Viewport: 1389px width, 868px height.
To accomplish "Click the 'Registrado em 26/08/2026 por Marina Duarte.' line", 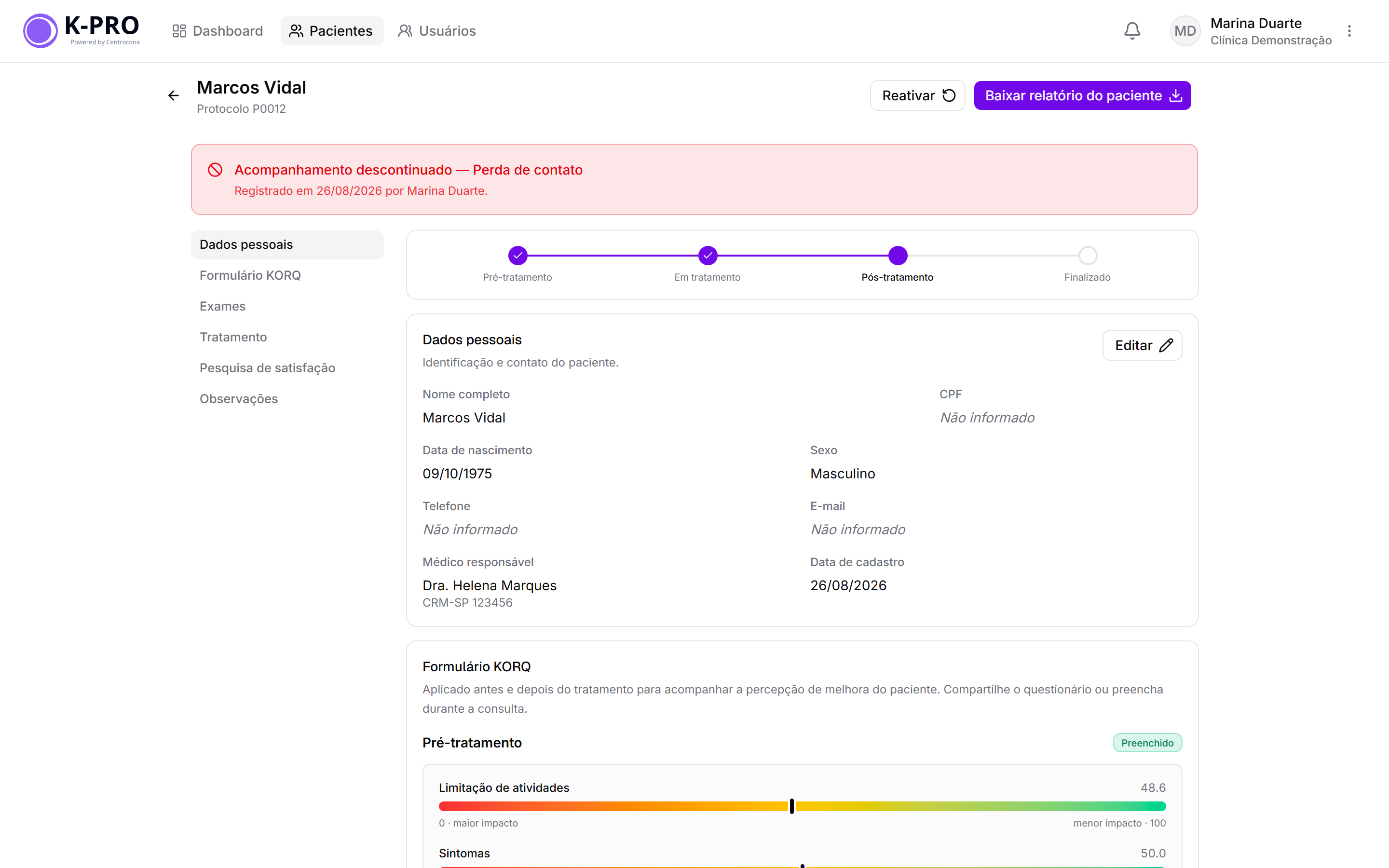I will tap(361, 190).
